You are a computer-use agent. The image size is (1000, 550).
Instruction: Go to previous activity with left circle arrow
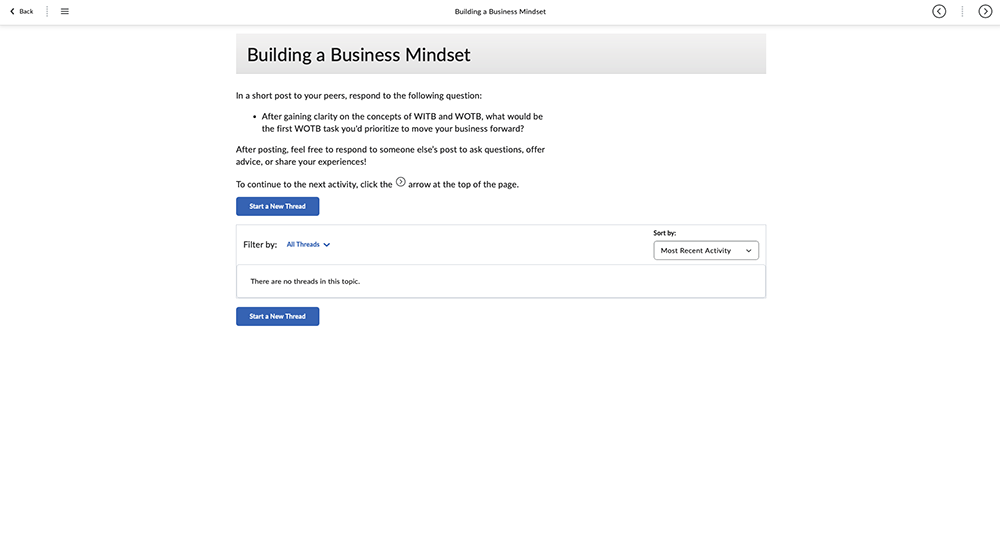[x=939, y=11]
